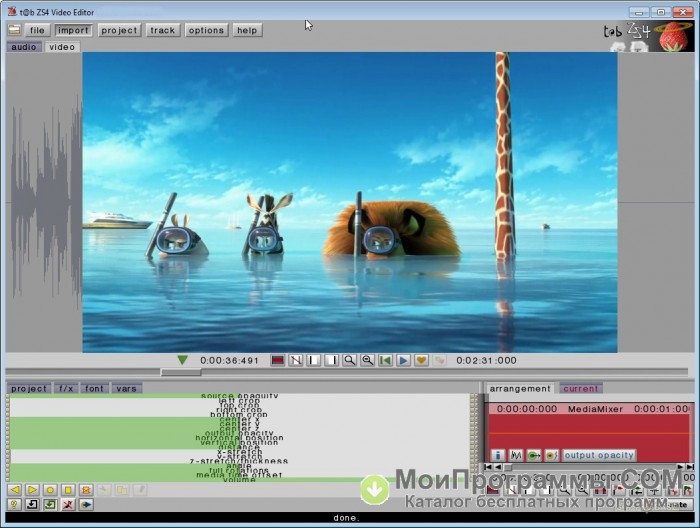The width and height of the screenshot is (700, 528).
Task: Zoom out using the minus magnifier
Action: click(367, 360)
